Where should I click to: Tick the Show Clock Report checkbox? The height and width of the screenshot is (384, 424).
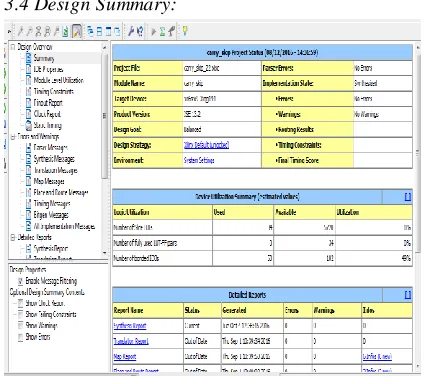pos(20,303)
